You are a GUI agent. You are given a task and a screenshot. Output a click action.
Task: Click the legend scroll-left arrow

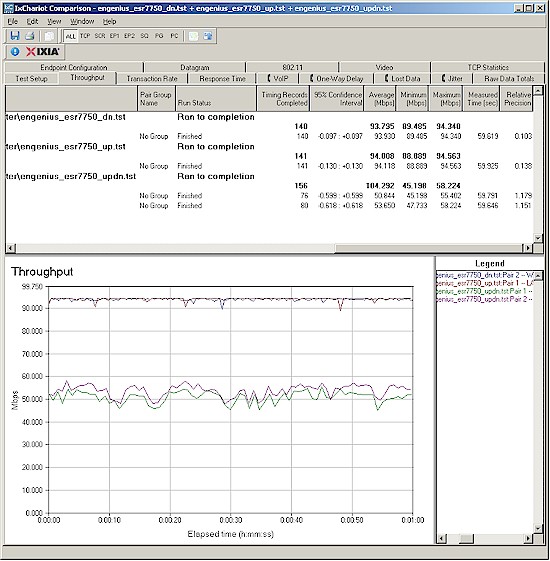click(x=441, y=538)
